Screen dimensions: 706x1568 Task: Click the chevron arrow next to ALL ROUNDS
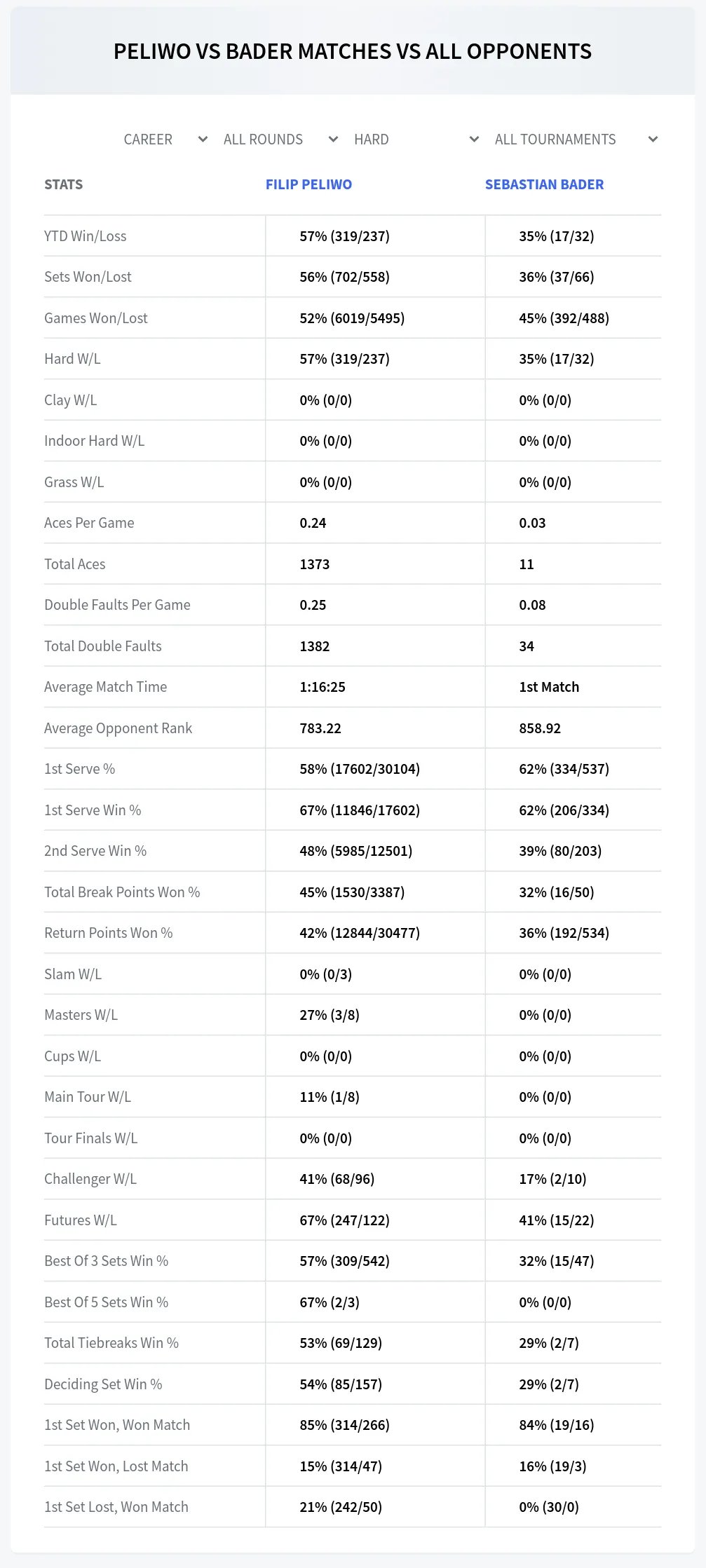click(x=333, y=139)
